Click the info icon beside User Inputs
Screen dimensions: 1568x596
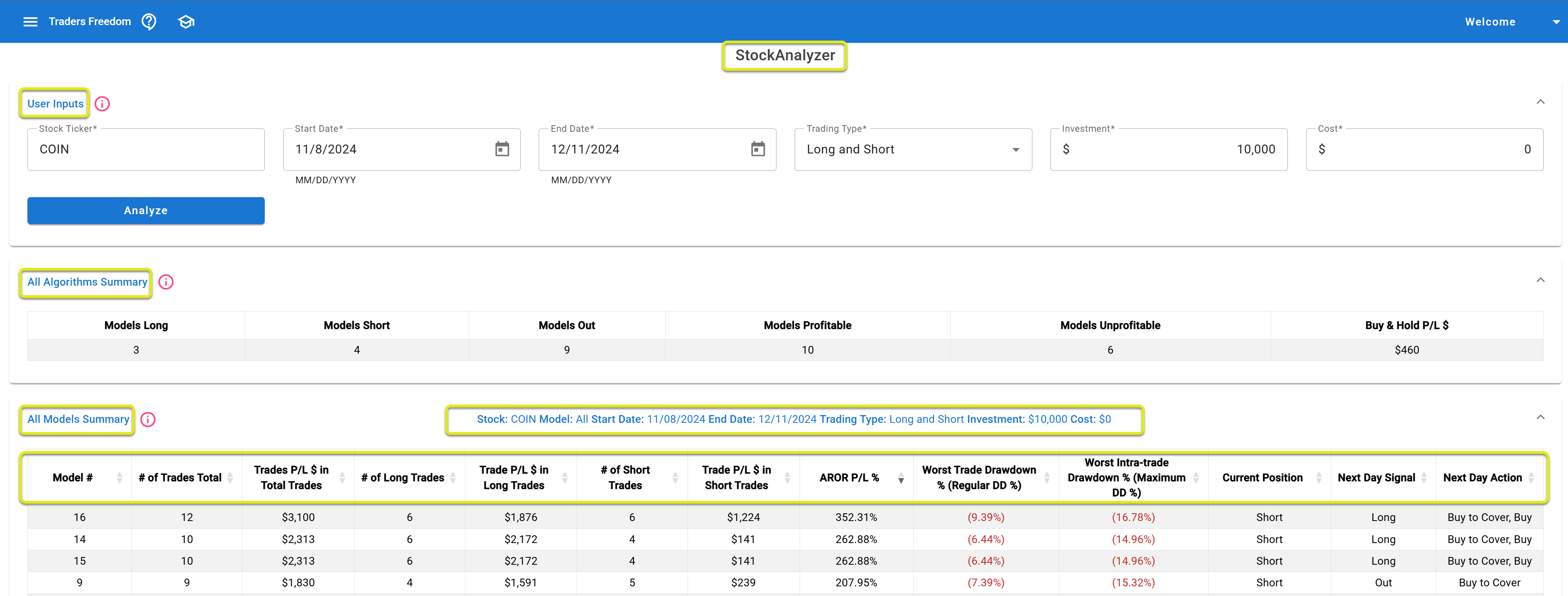102,104
